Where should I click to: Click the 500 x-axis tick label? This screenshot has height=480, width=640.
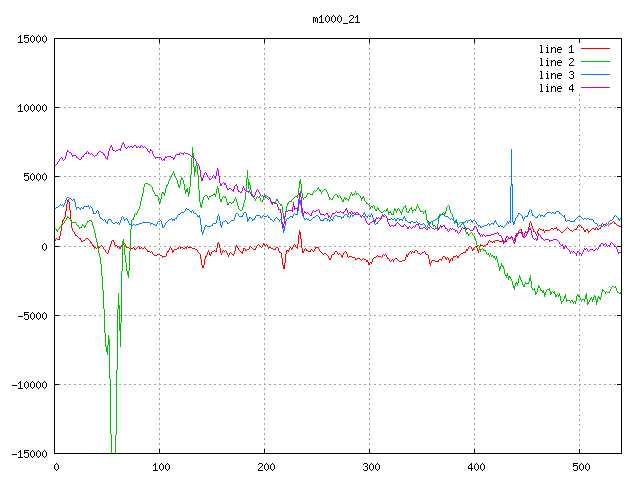(579, 466)
